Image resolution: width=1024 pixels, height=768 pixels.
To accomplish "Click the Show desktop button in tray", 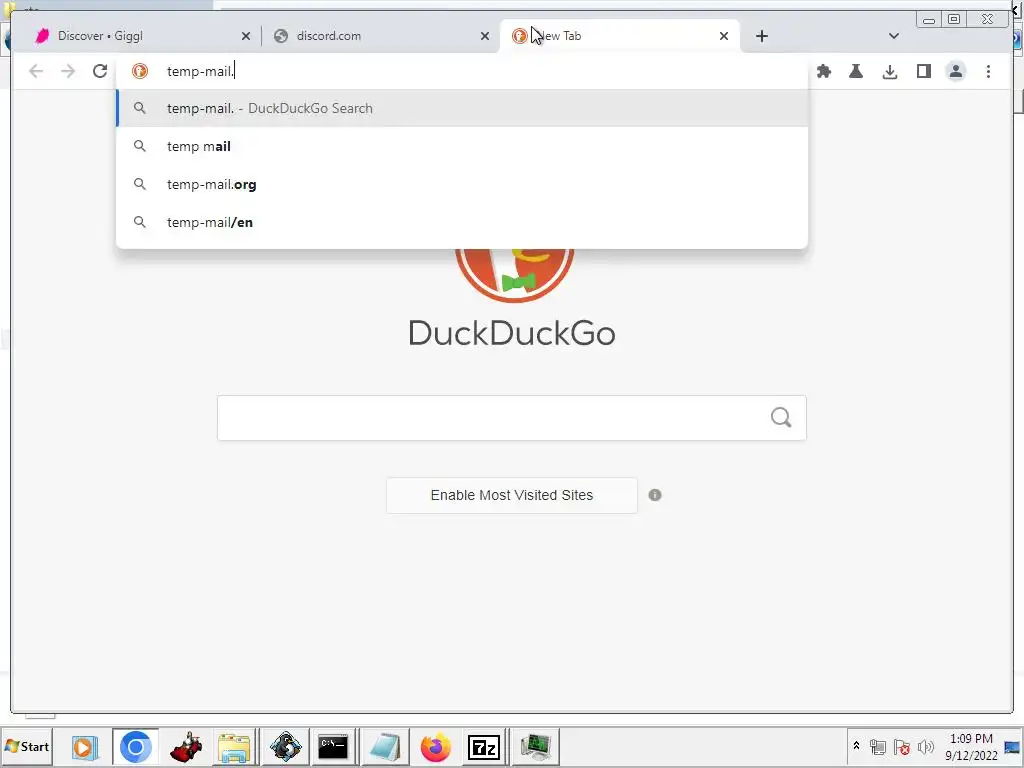I will pyautogui.click(x=1012, y=746).
